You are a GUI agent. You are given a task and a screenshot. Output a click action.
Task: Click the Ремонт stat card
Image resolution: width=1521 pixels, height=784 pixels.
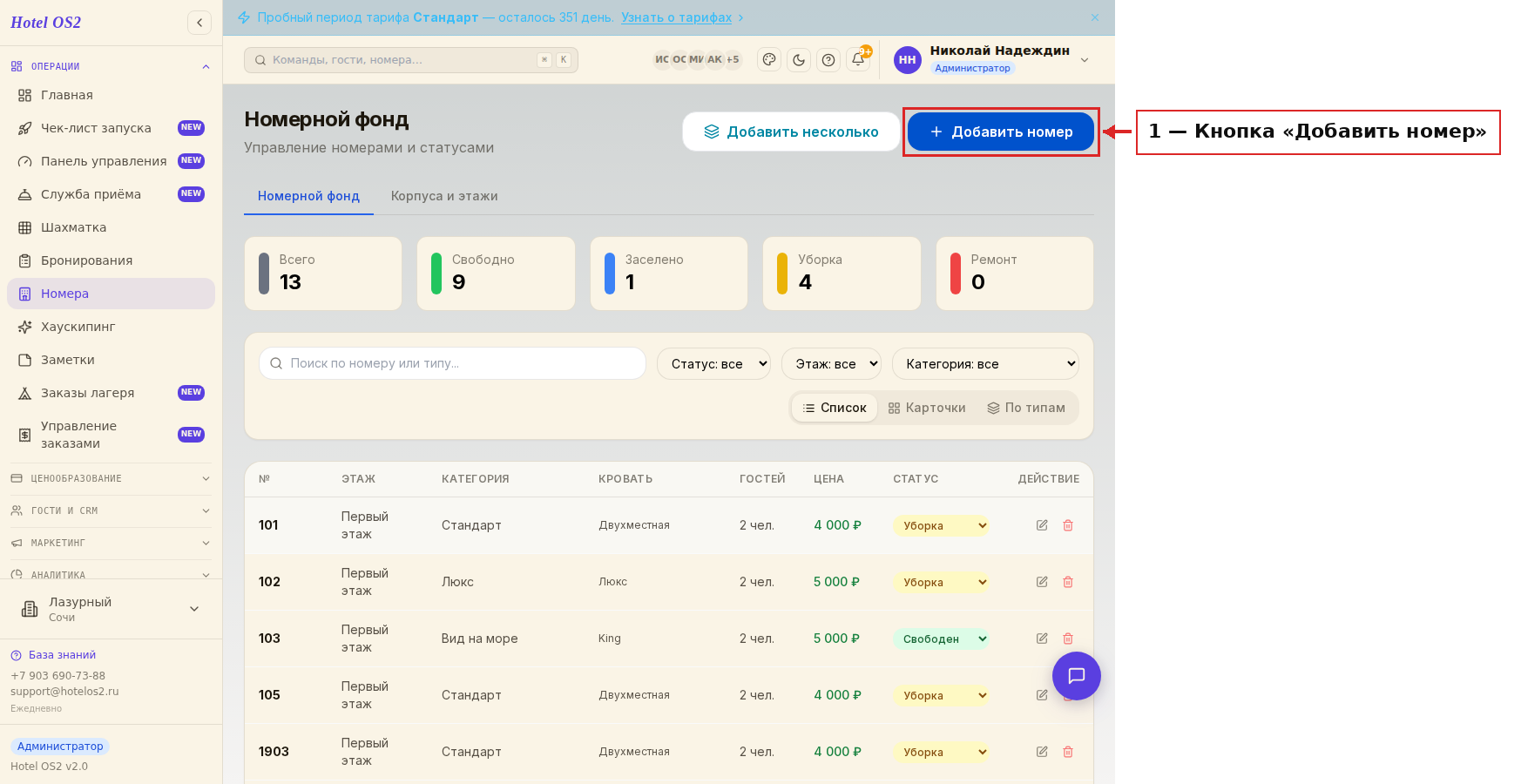pyautogui.click(x=1015, y=274)
